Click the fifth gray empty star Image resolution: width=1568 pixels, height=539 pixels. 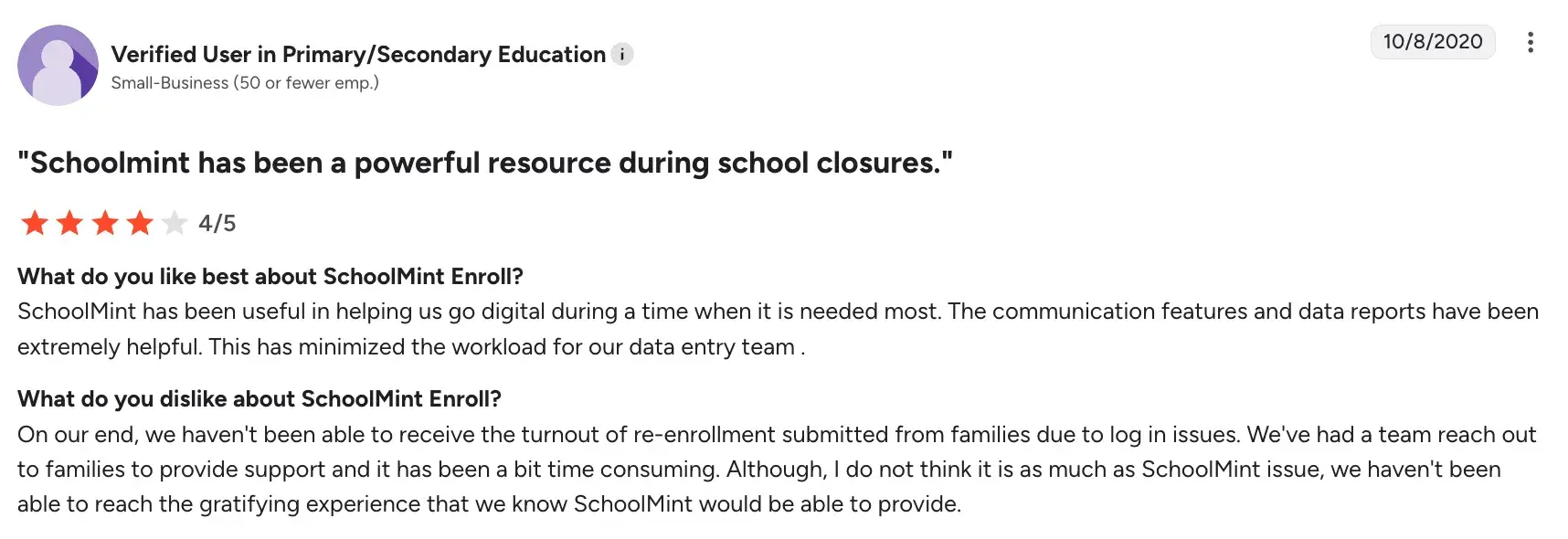175,223
